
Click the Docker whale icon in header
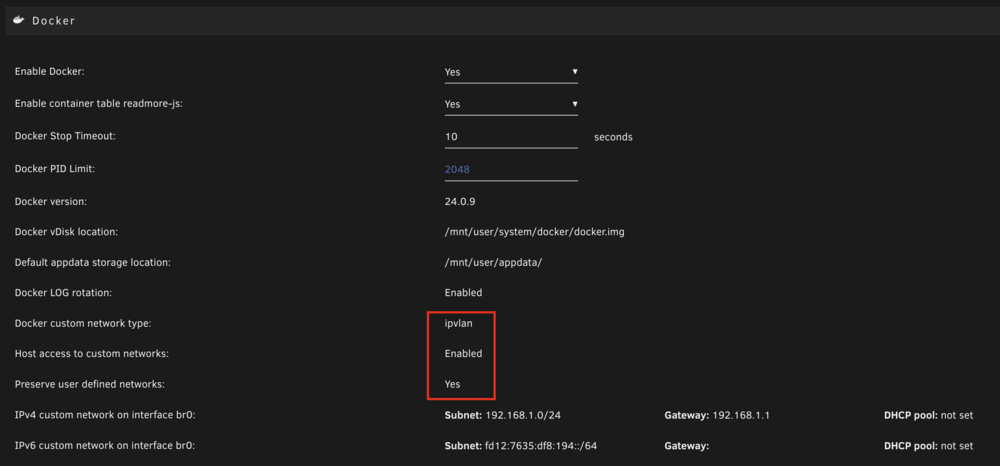coord(19,20)
